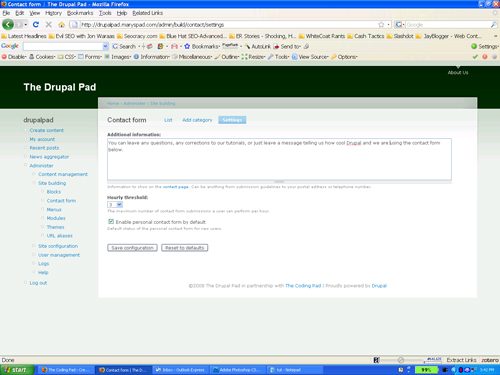The width and height of the screenshot is (500, 375).
Task: Reload the page with the refresh icon
Action: [x=36, y=24]
